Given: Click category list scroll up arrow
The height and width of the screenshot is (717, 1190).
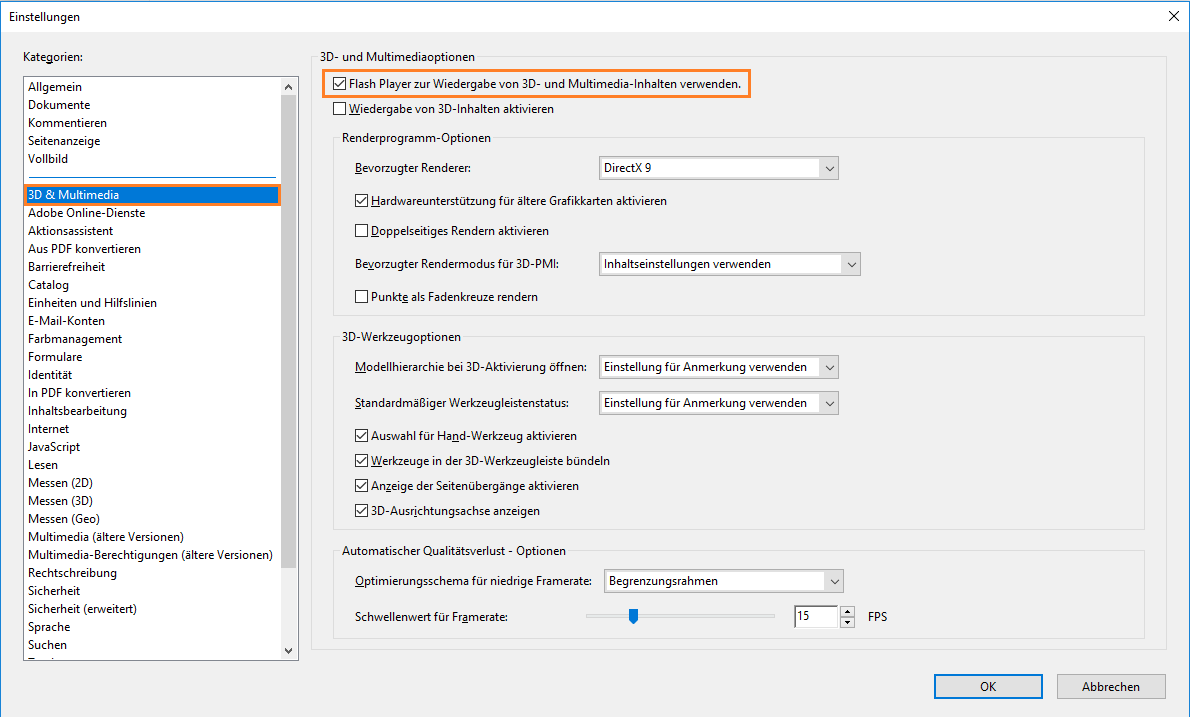Looking at the screenshot, I should point(288,86).
